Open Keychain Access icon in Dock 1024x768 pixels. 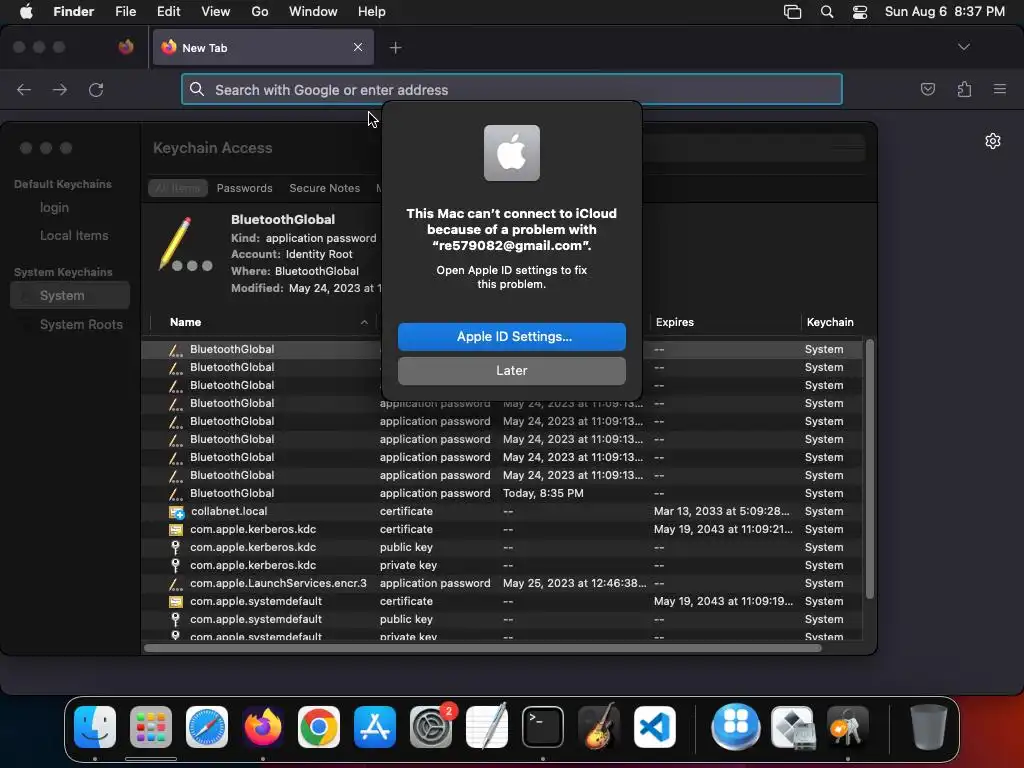pos(848,727)
